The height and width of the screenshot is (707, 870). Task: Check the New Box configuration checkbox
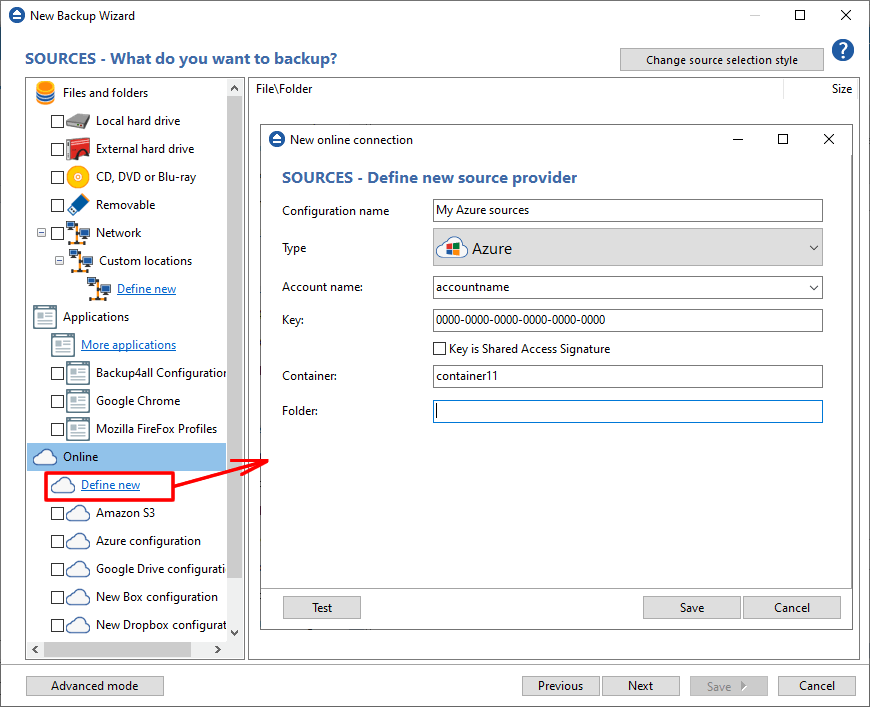click(57, 597)
